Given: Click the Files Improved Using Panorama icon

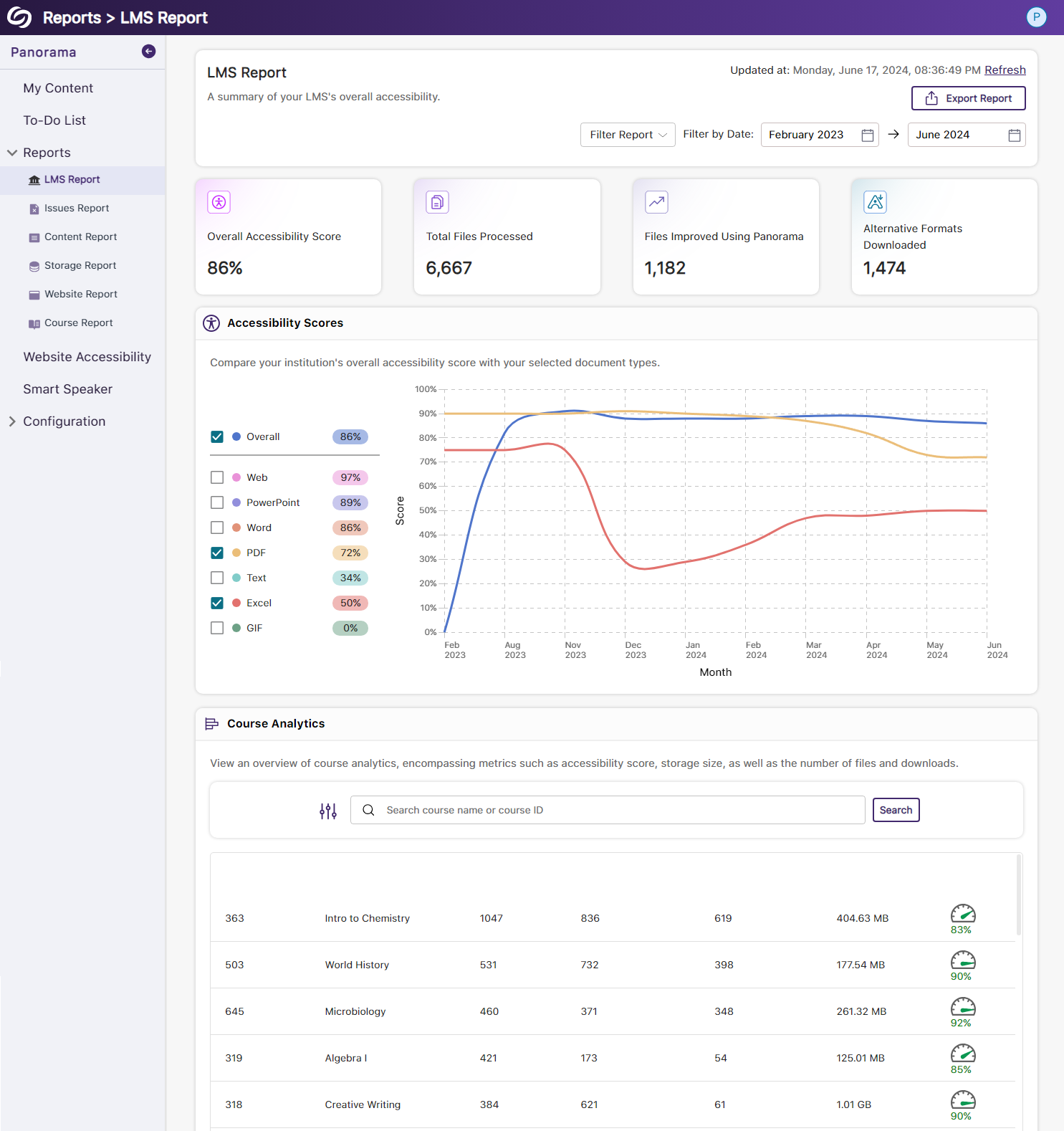Looking at the screenshot, I should click(x=656, y=202).
